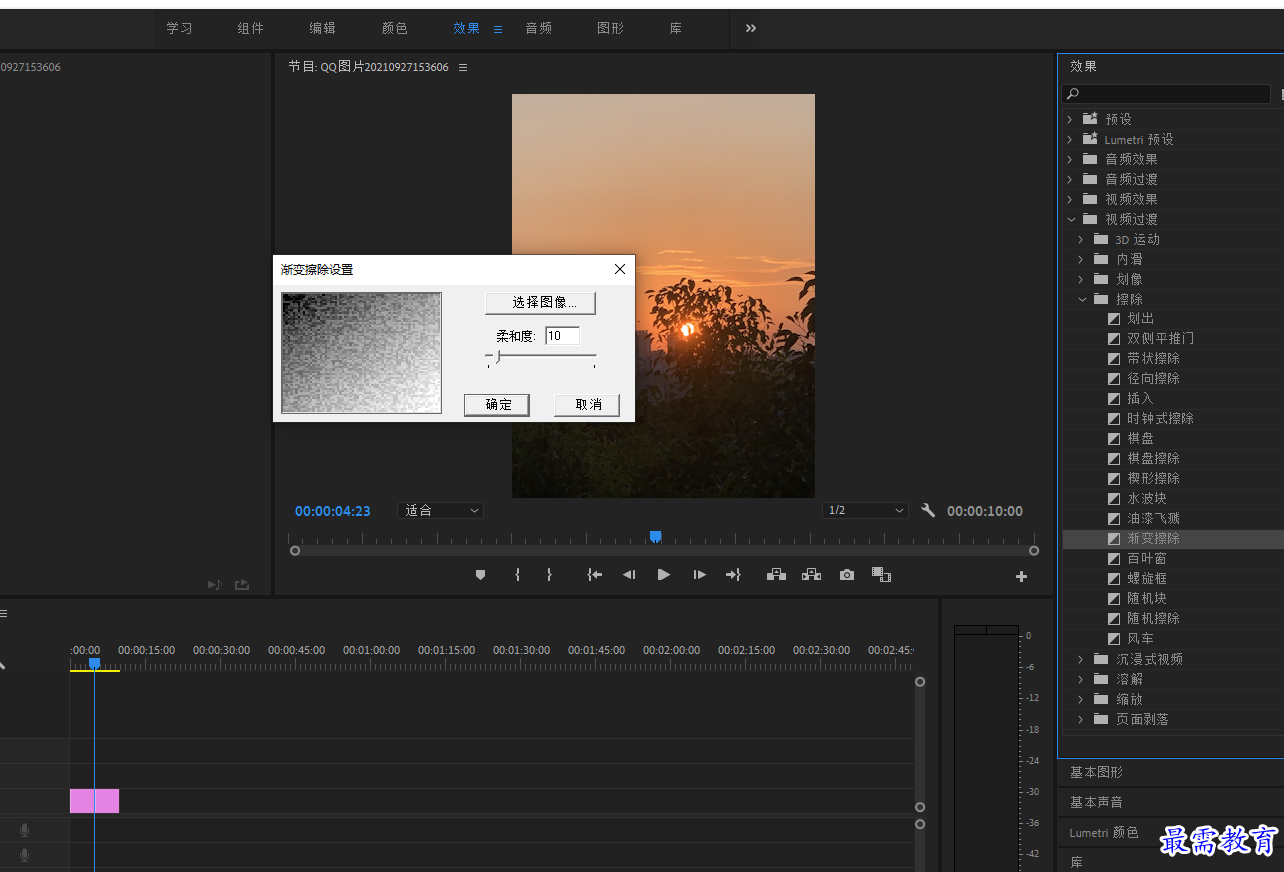The height and width of the screenshot is (872, 1284).
Task: Click the program monitor playhead marker
Action: pos(655,537)
